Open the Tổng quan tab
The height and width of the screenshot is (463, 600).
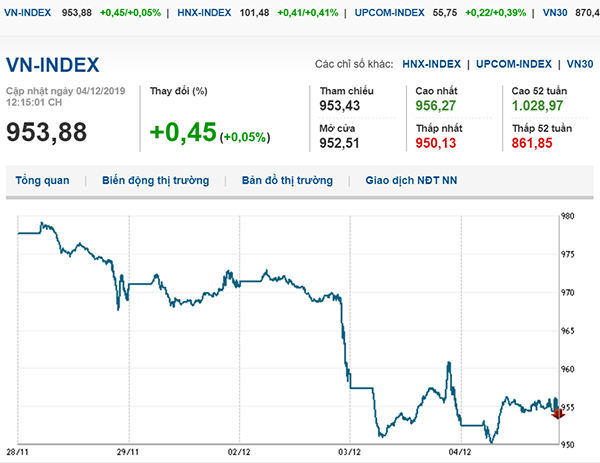click(41, 181)
